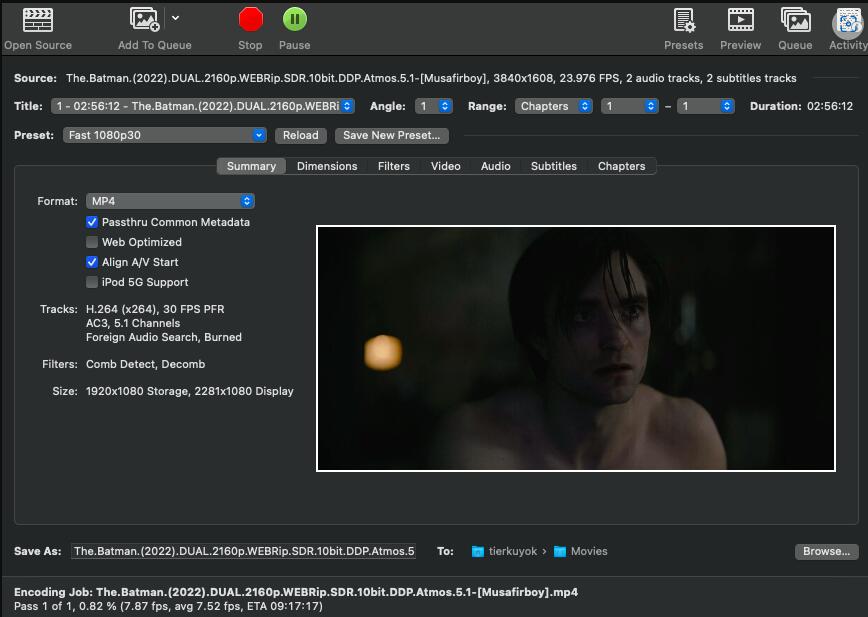868x617 pixels.
Task: Switch to the Filters tab
Action: point(394,166)
